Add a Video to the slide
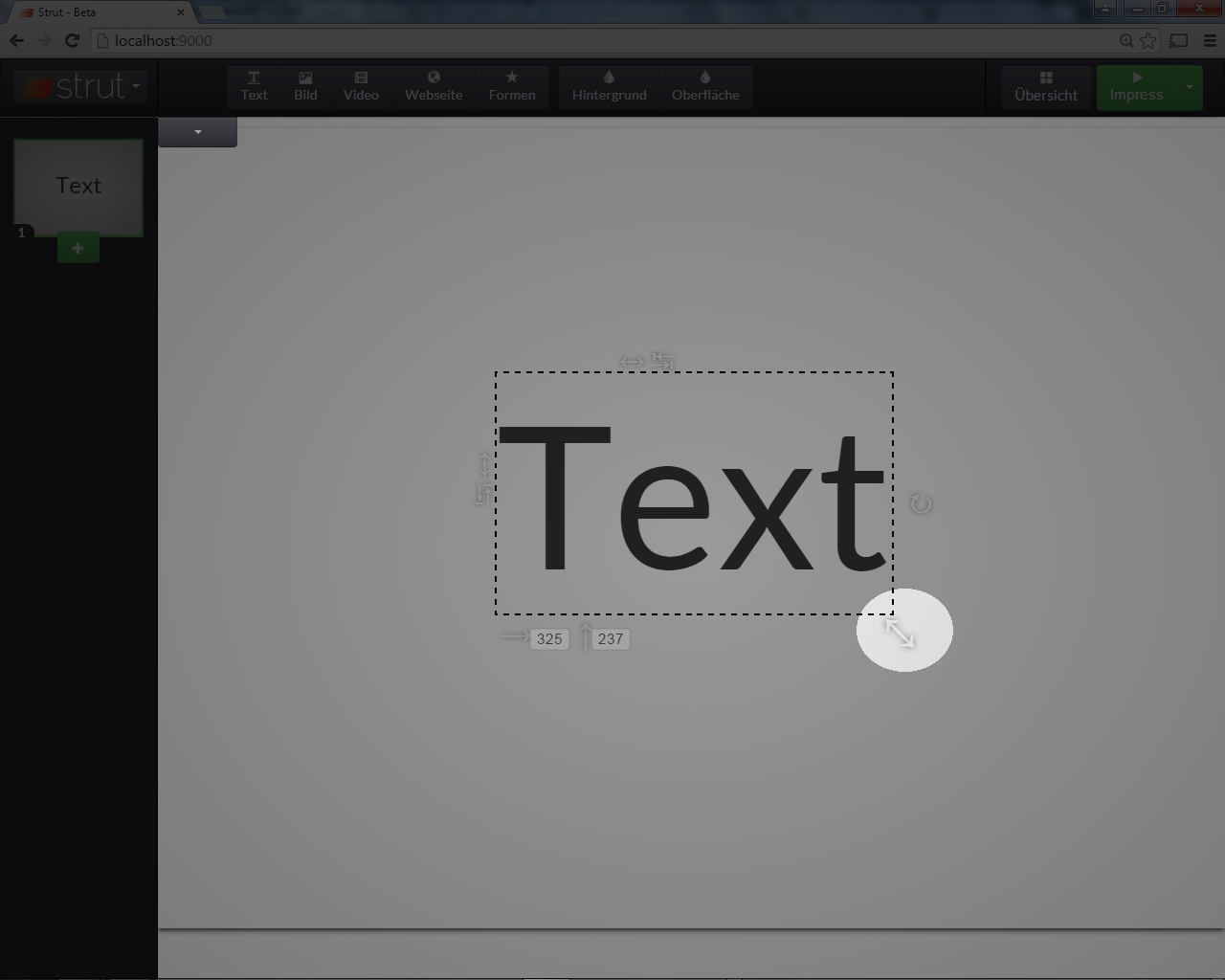The width and height of the screenshot is (1225, 980). (x=361, y=86)
